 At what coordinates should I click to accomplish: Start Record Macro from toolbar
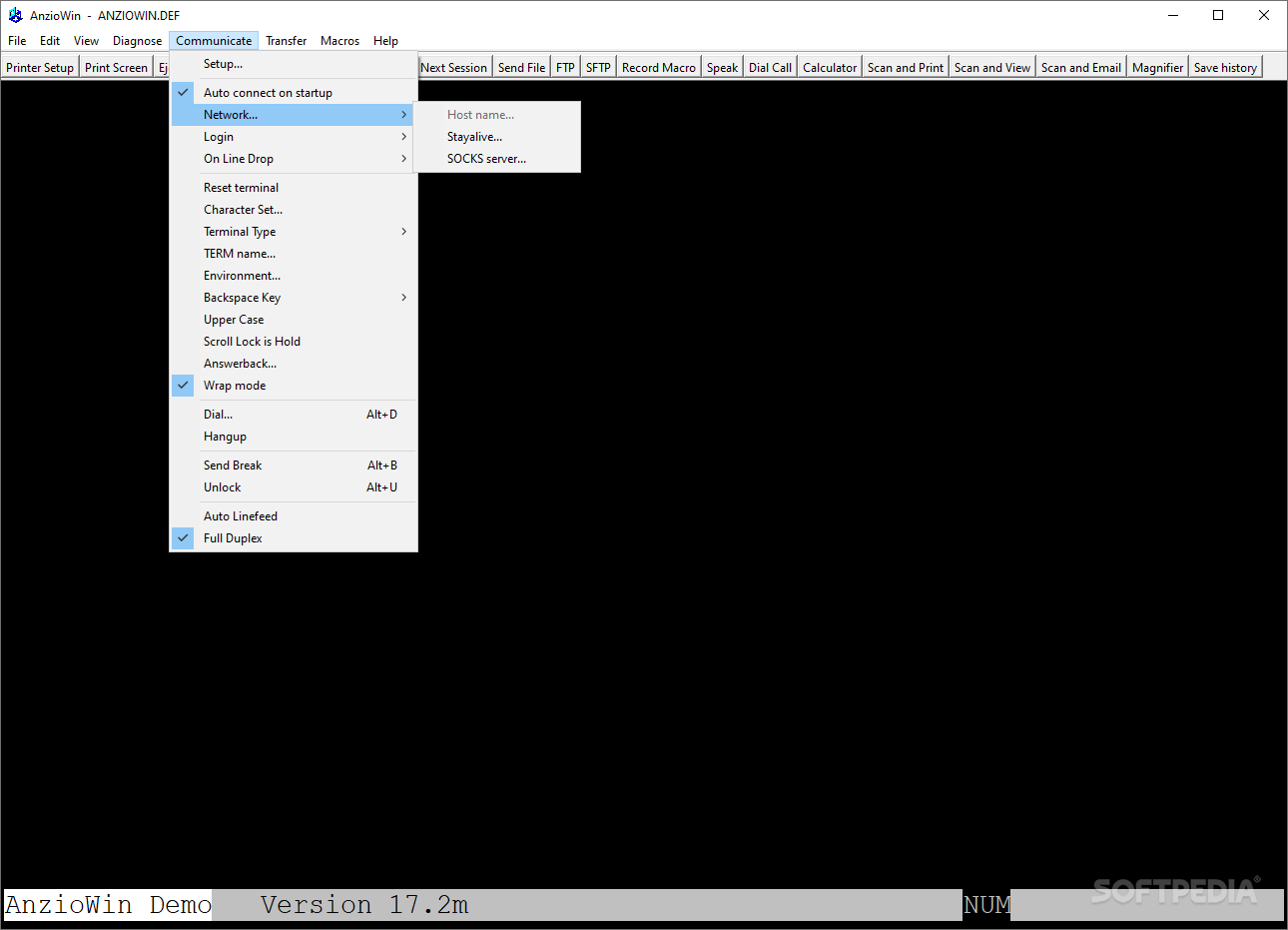tap(659, 67)
